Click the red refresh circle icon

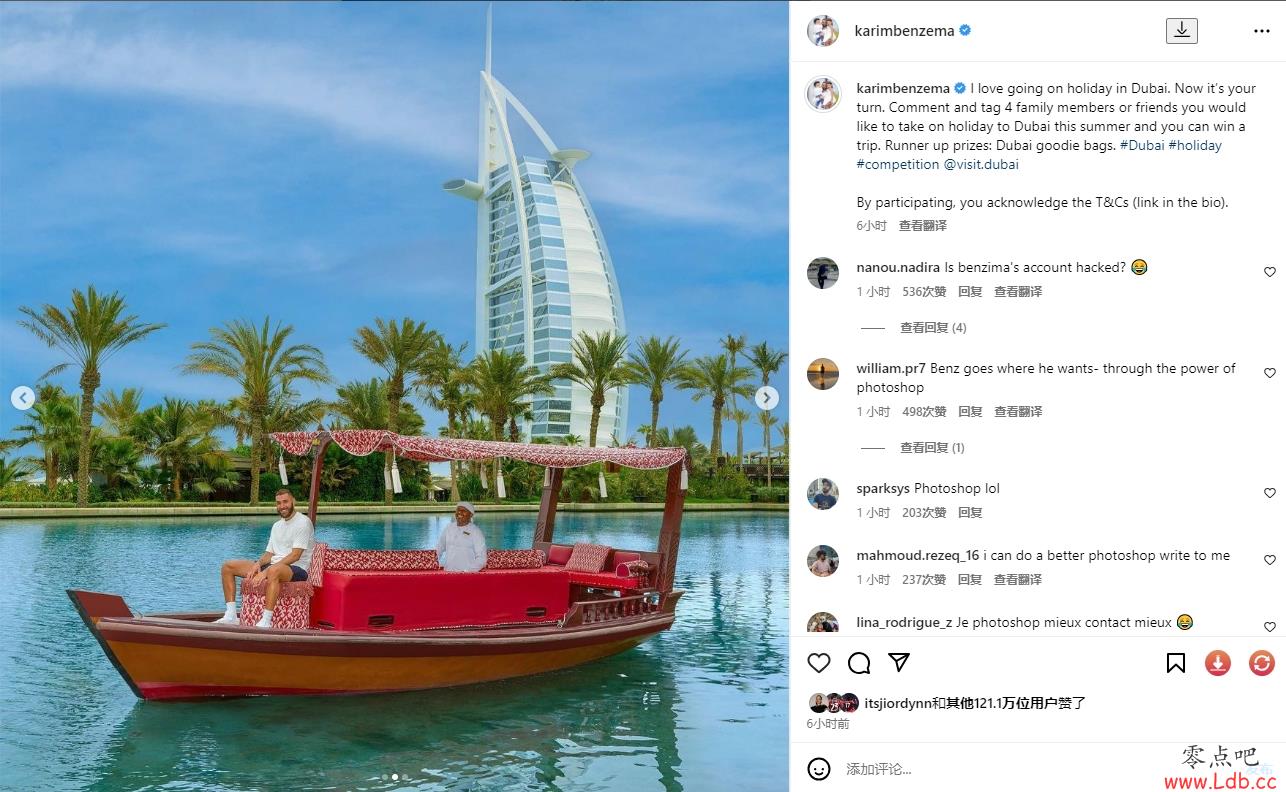coord(1262,663)
